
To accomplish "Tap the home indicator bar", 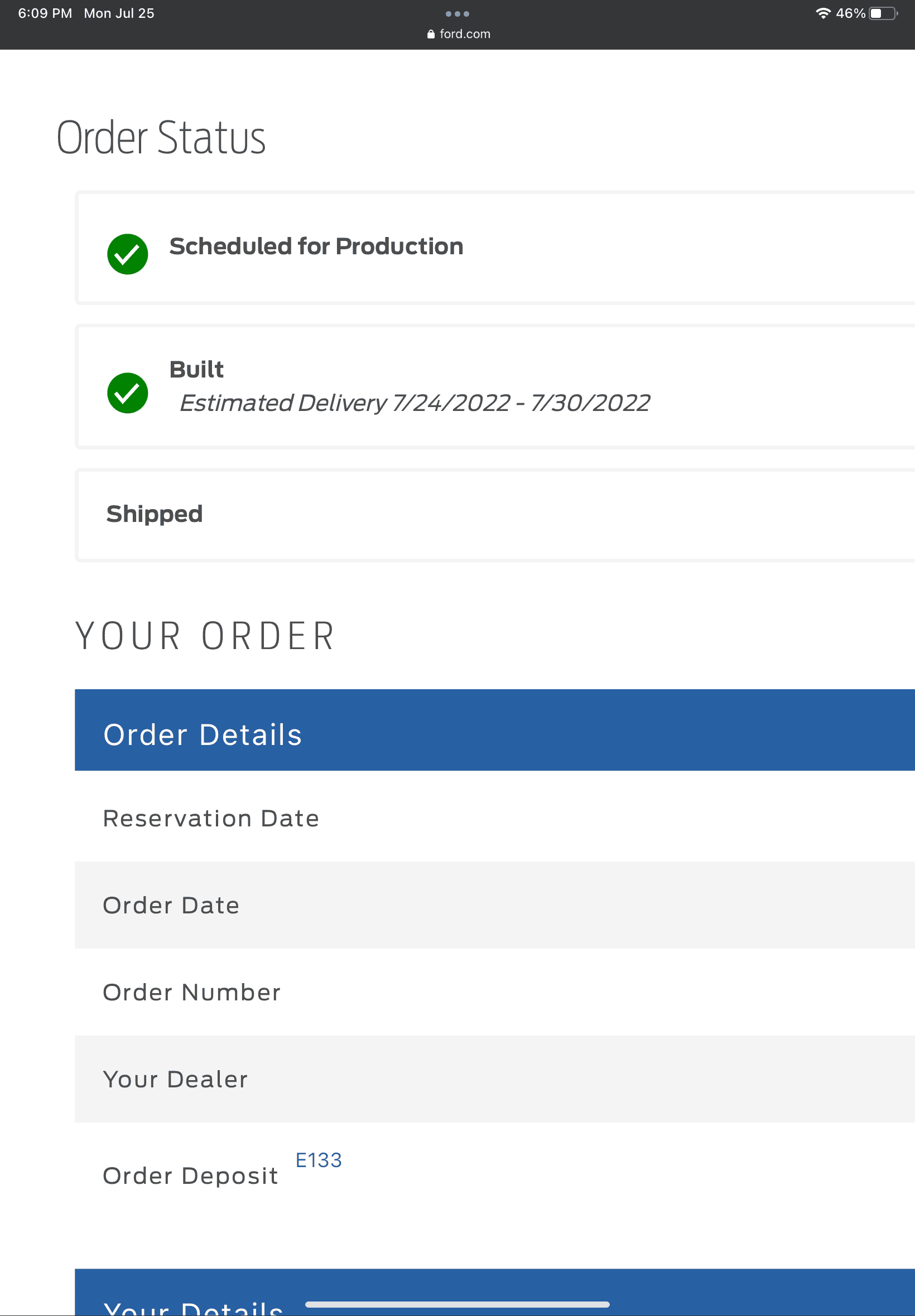I will (457, 1304).
